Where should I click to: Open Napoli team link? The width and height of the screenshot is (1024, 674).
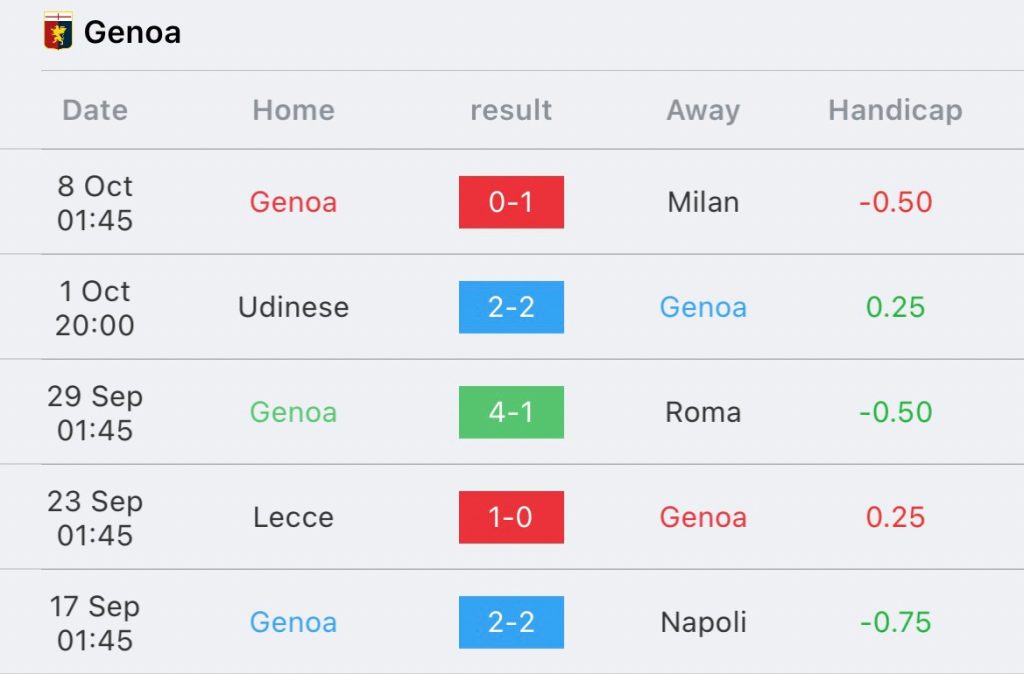(x=703, y=622)
